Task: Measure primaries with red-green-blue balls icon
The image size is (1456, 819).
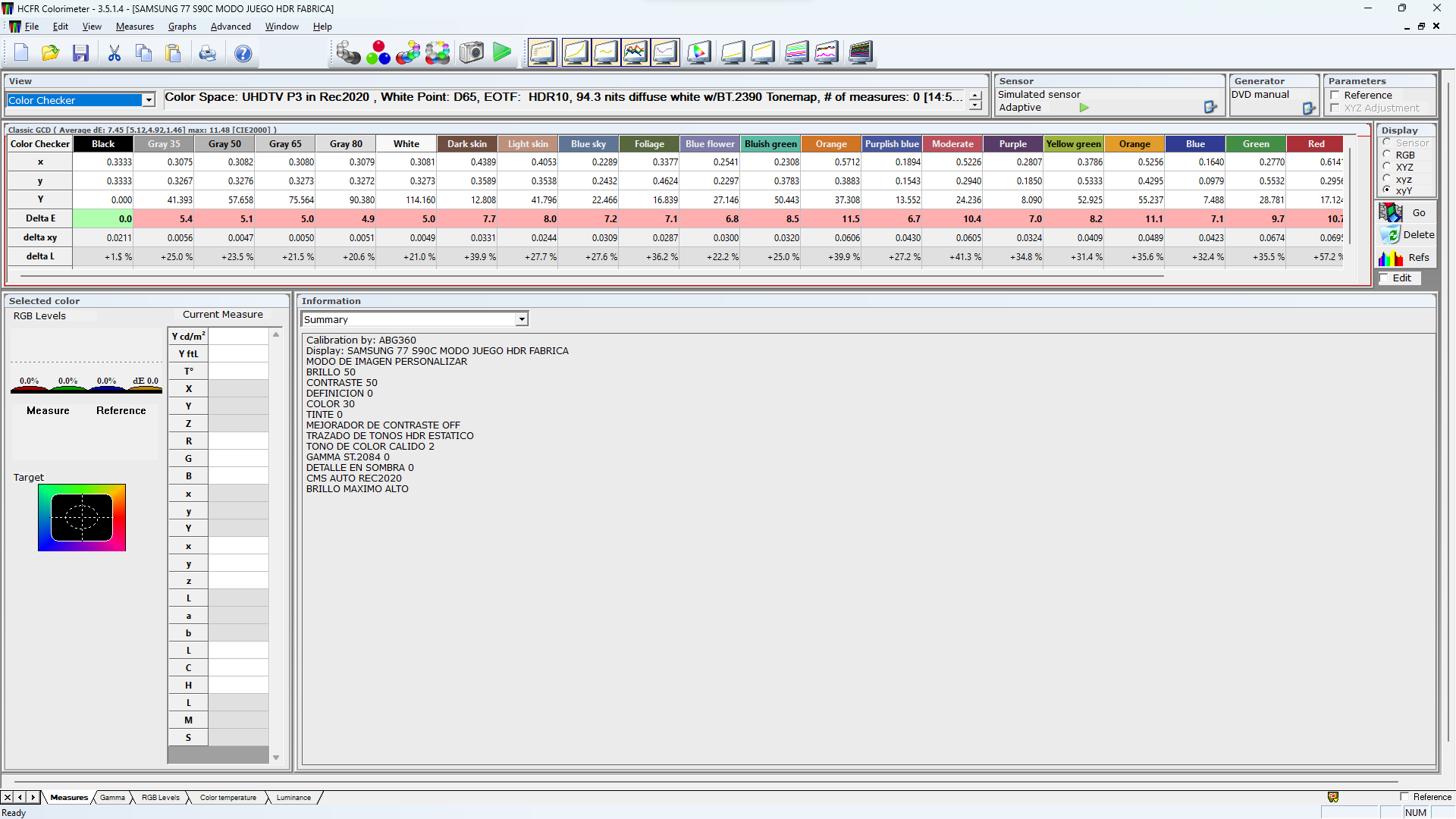Action: pos(378,52)
